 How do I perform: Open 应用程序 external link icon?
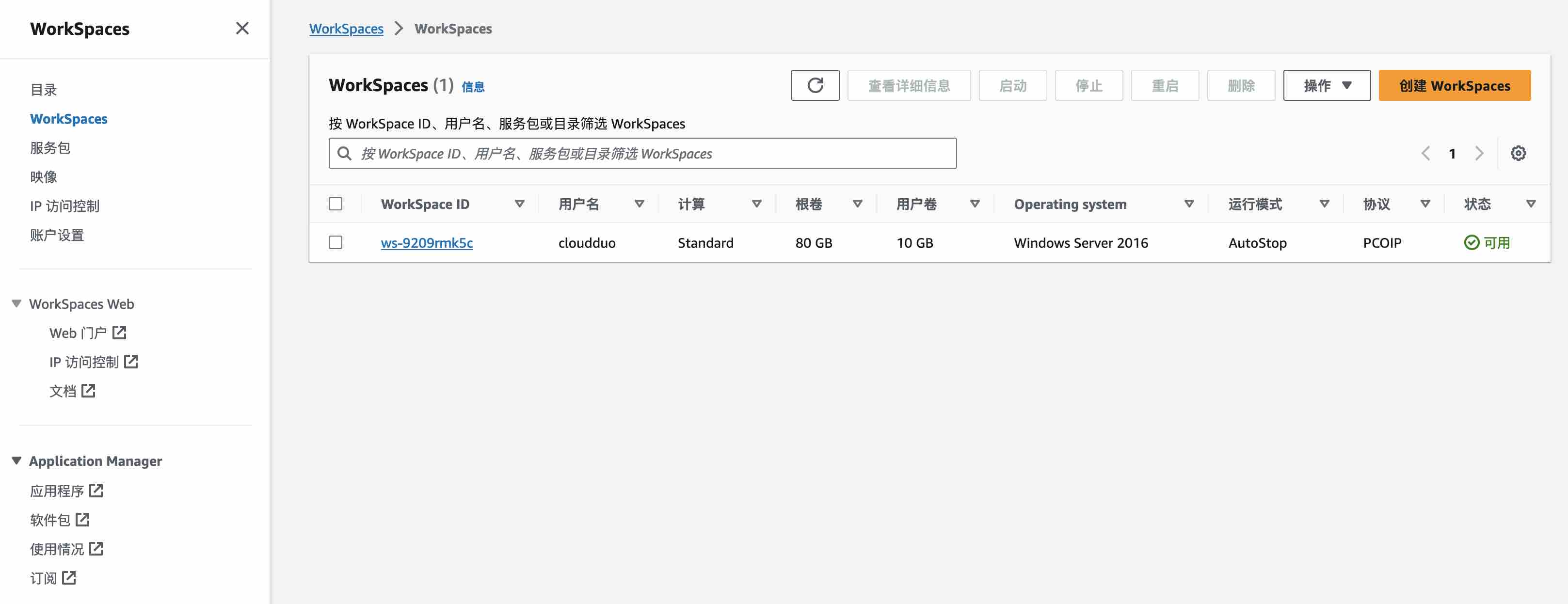[x=96, y=490]
